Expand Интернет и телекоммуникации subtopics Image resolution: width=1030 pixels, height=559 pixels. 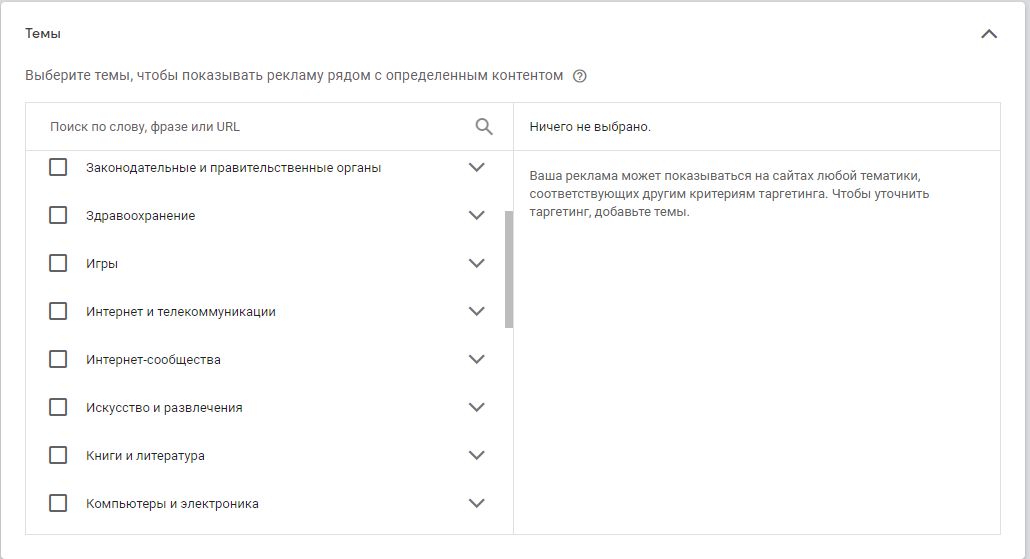[476, 311]
